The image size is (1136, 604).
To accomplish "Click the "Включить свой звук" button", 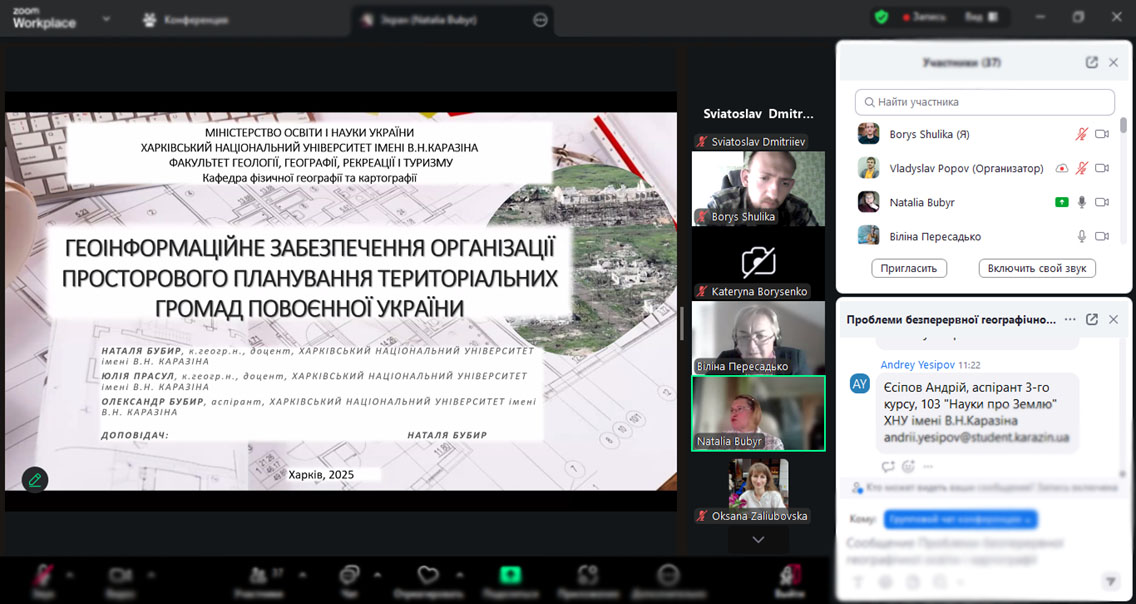I will (x=1037, y=268).
